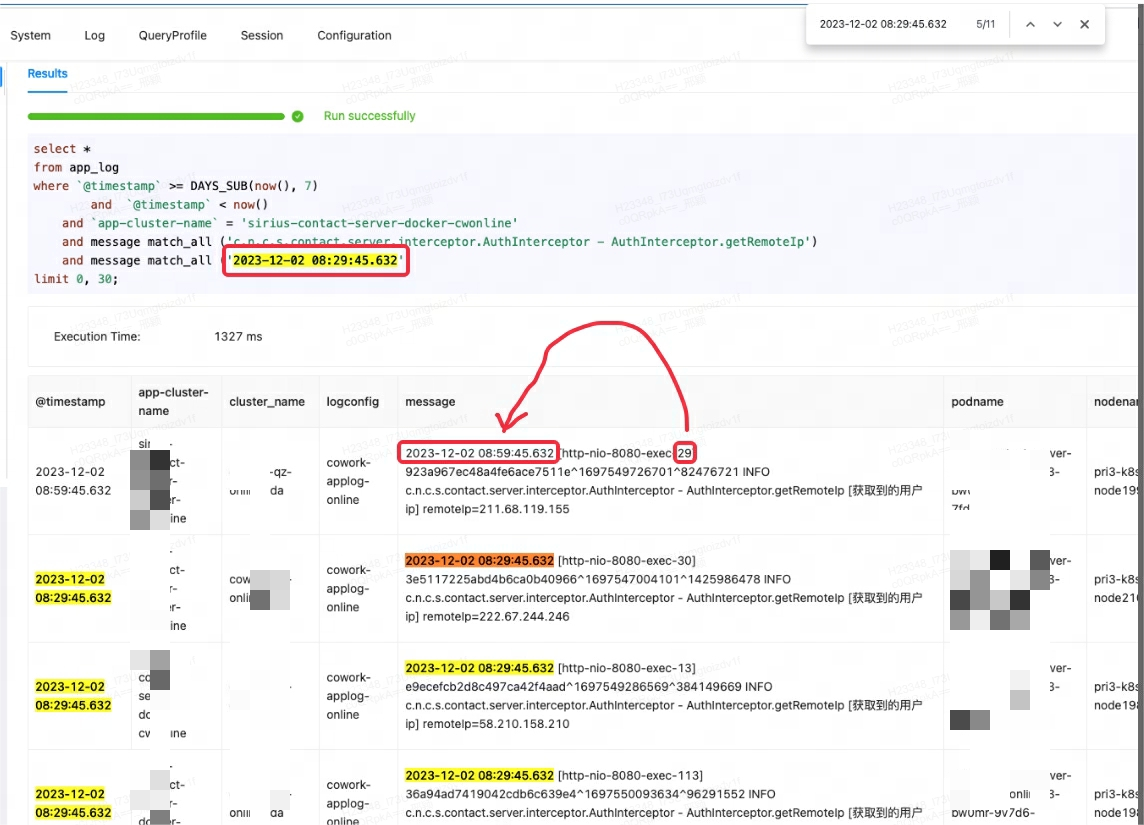
Task: Jump to next find match
Action: (x=1057, y=25)
